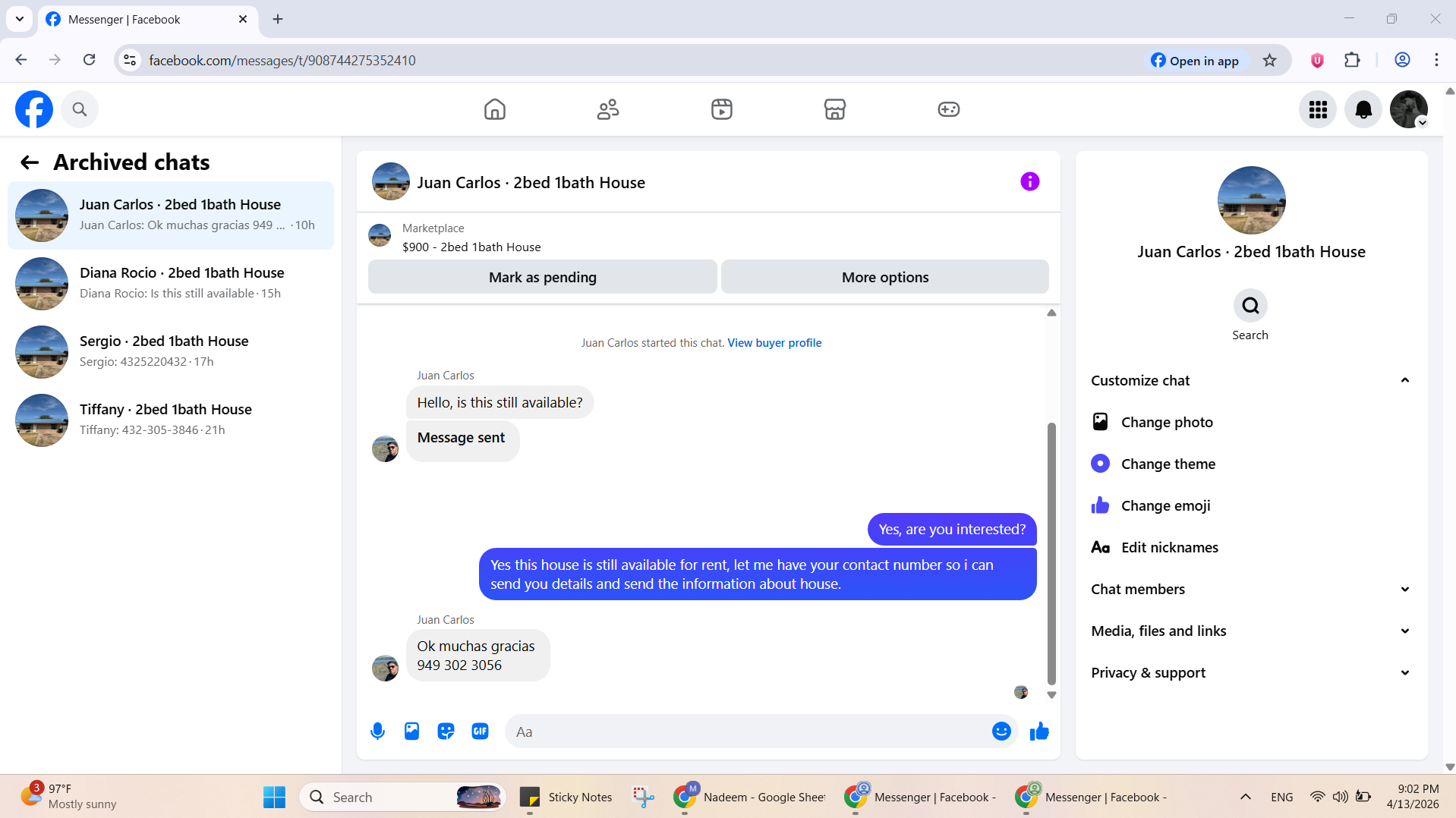The height and width of the screenshot is (818, 1456).
Task: Click the taskbar Search box
Action: 402,797
